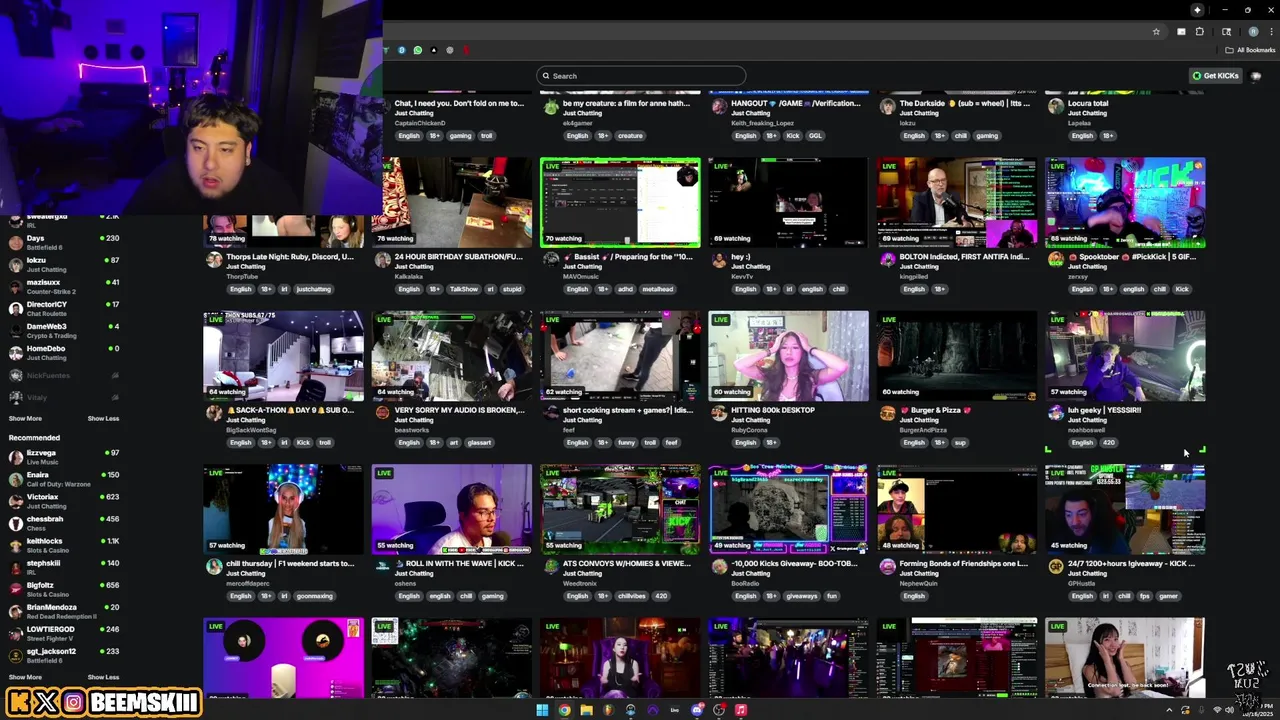Image resolution: width=1280 pixels, height=720 pixels.
Task: Click zerxsy channel avatar icon
Action: (x=1056, y=260)
